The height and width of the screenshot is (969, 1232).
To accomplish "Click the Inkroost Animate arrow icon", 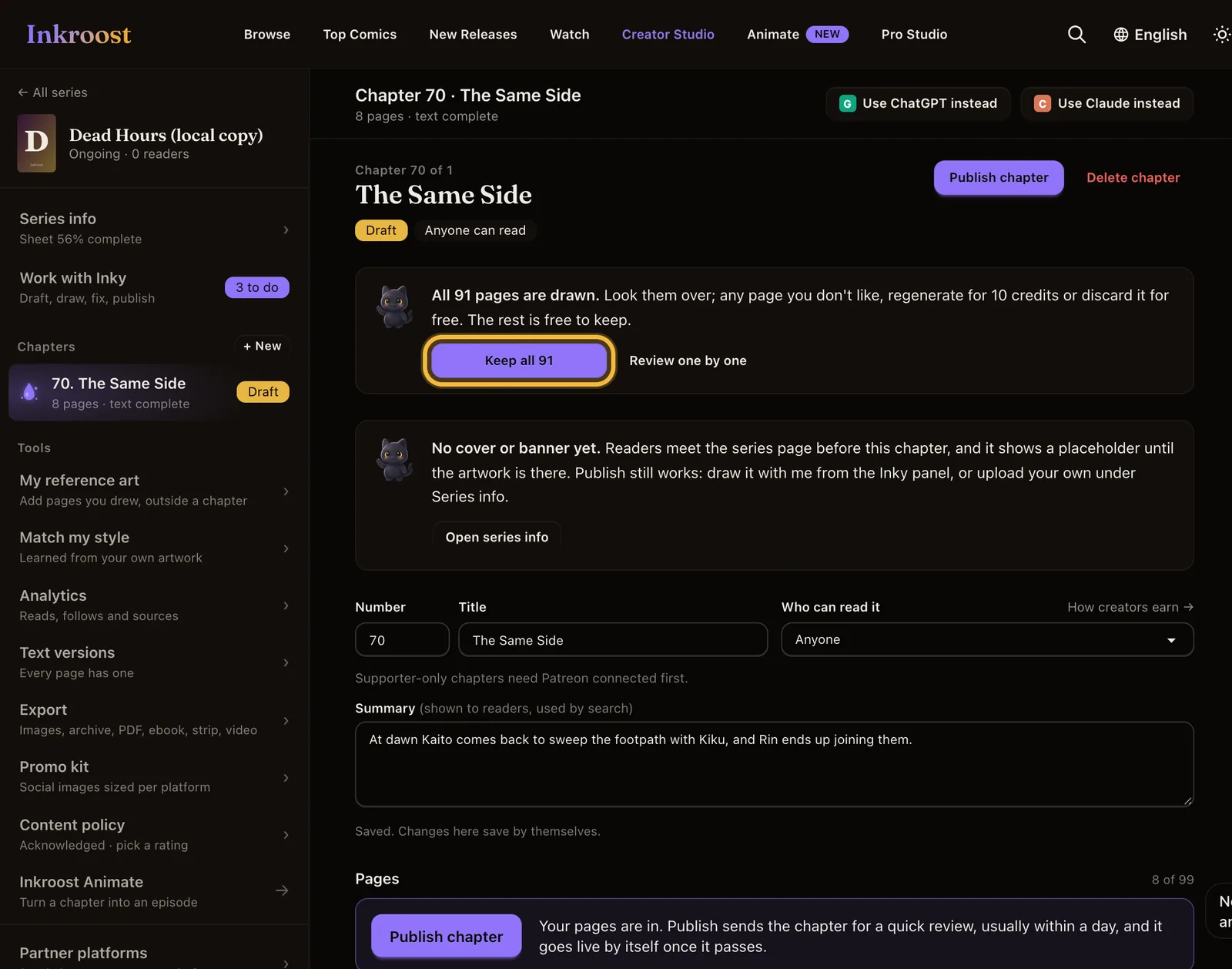I will [282, 890].
